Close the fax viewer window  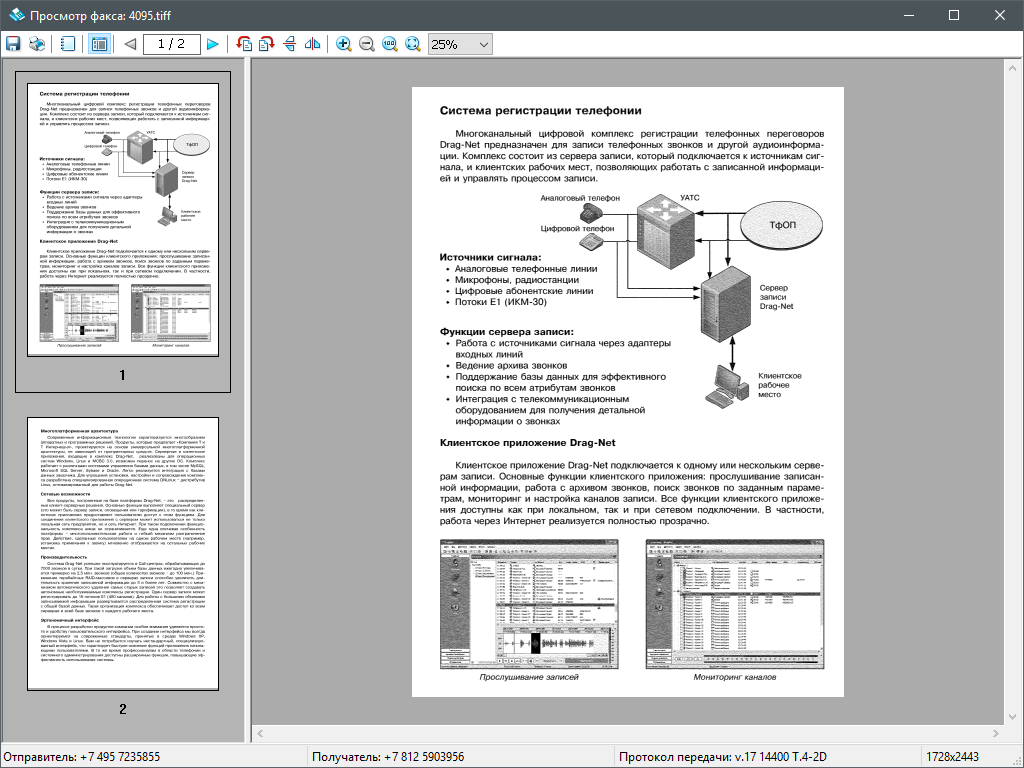1000,15
